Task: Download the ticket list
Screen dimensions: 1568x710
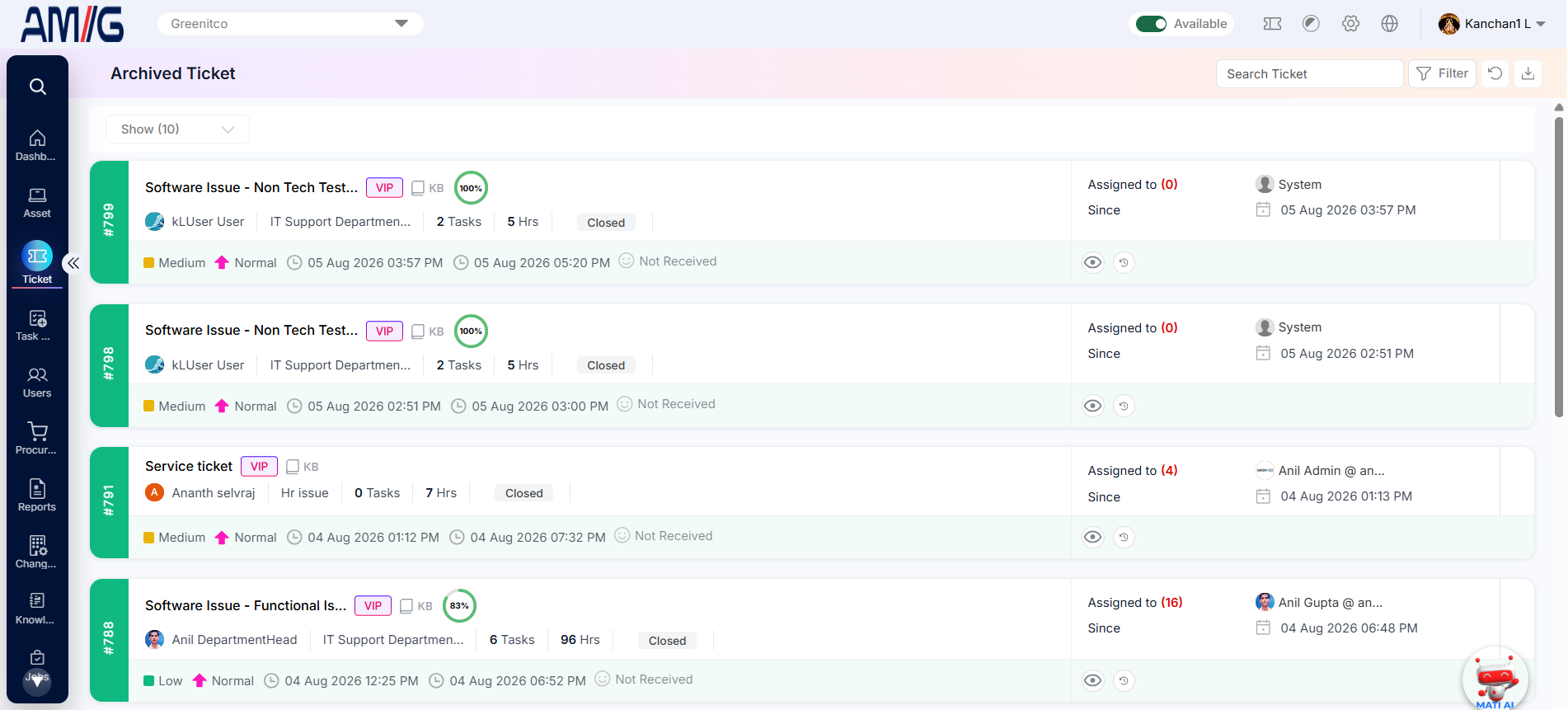Action: 1528,73
